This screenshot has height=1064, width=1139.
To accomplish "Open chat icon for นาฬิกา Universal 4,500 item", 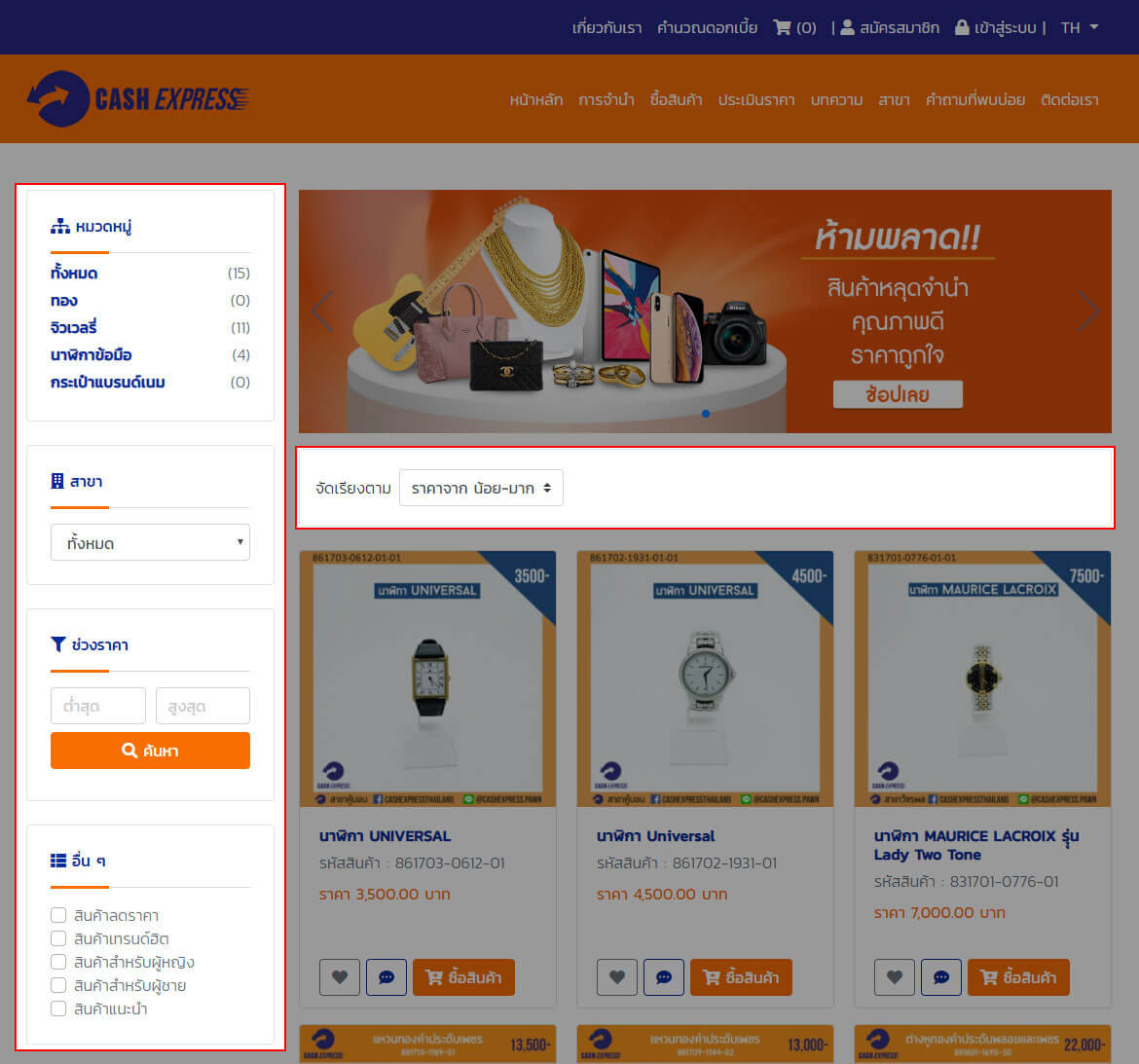I will tap(663, 976).
